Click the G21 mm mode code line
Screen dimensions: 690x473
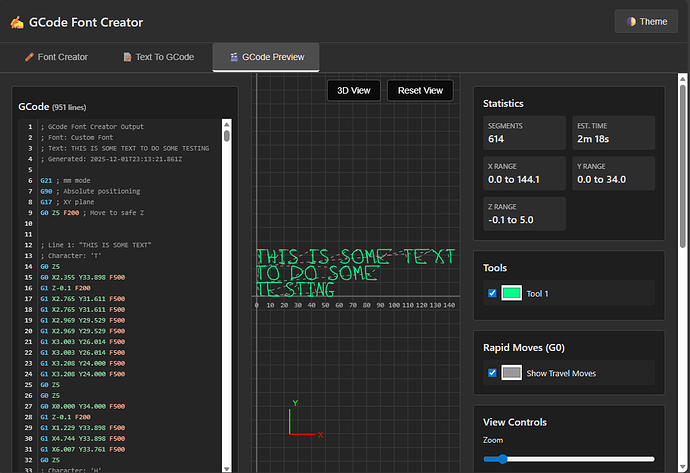pos(65,180)
